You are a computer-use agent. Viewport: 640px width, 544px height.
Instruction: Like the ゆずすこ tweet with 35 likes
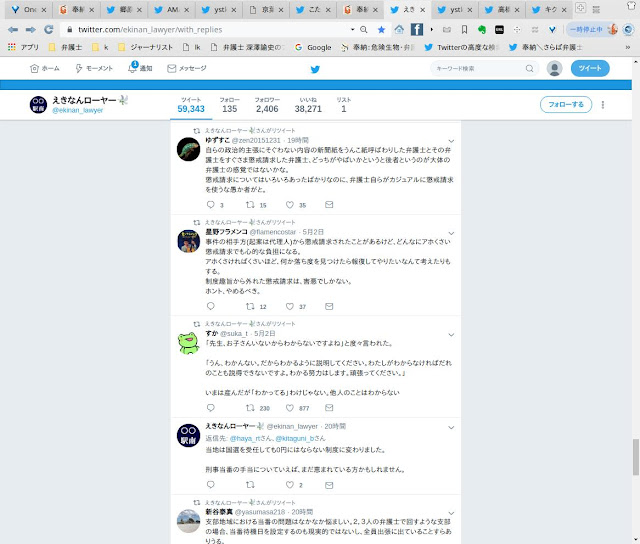pyautogui.click(x=290, y=204)
